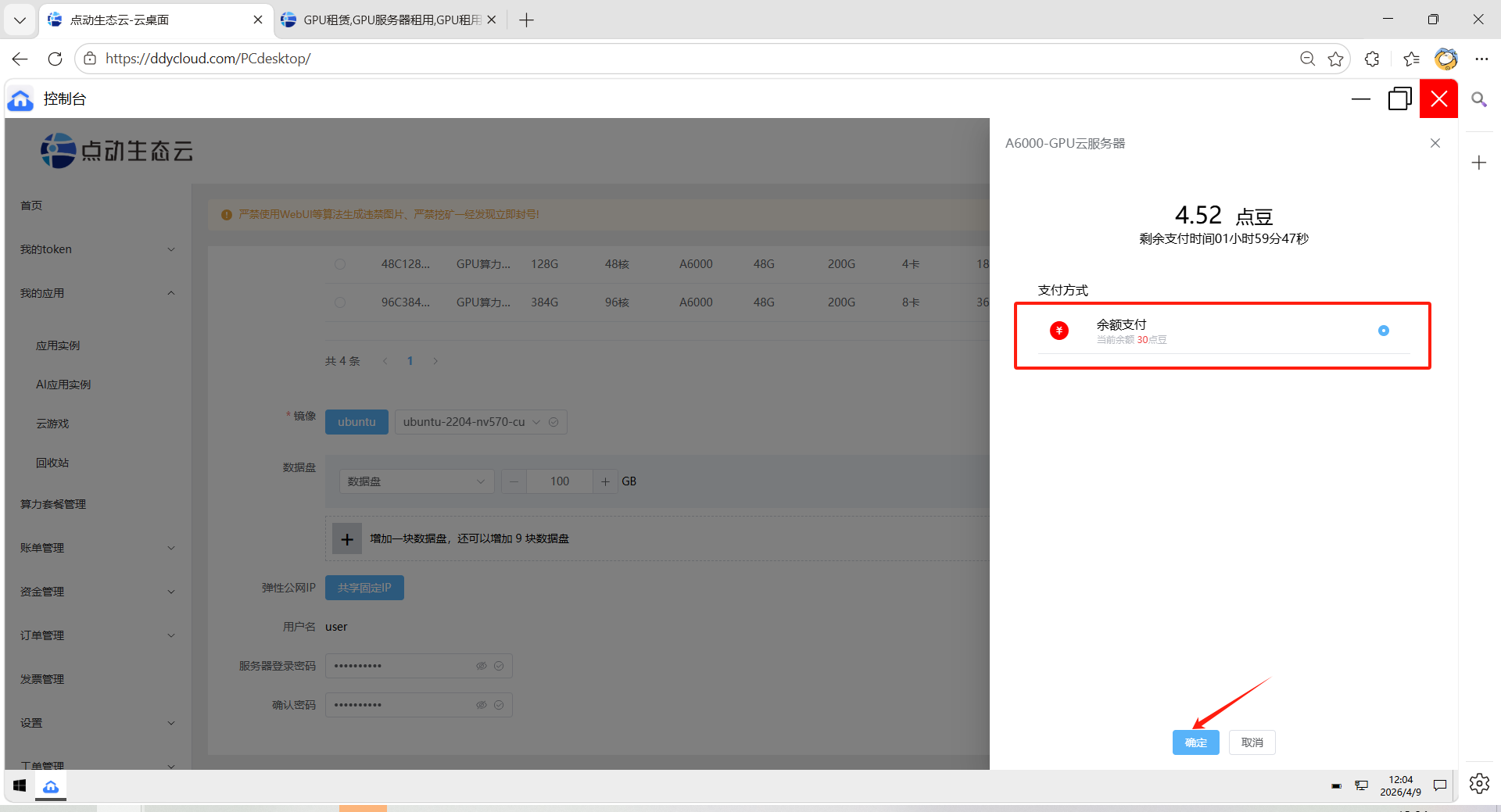
Task: Click the cloud home icon beside 控制台
Action: pyautogui.click(x=20, y=99)
